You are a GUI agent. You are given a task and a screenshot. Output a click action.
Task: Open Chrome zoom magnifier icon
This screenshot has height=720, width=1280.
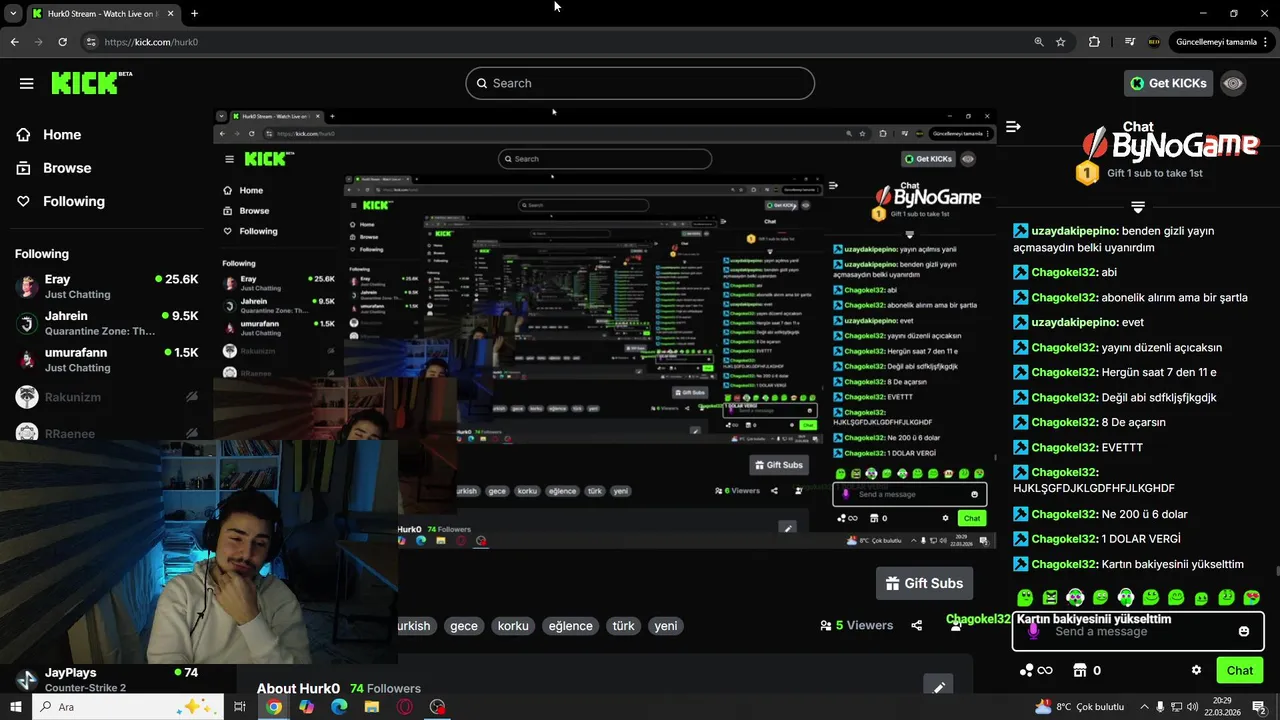1039,42
